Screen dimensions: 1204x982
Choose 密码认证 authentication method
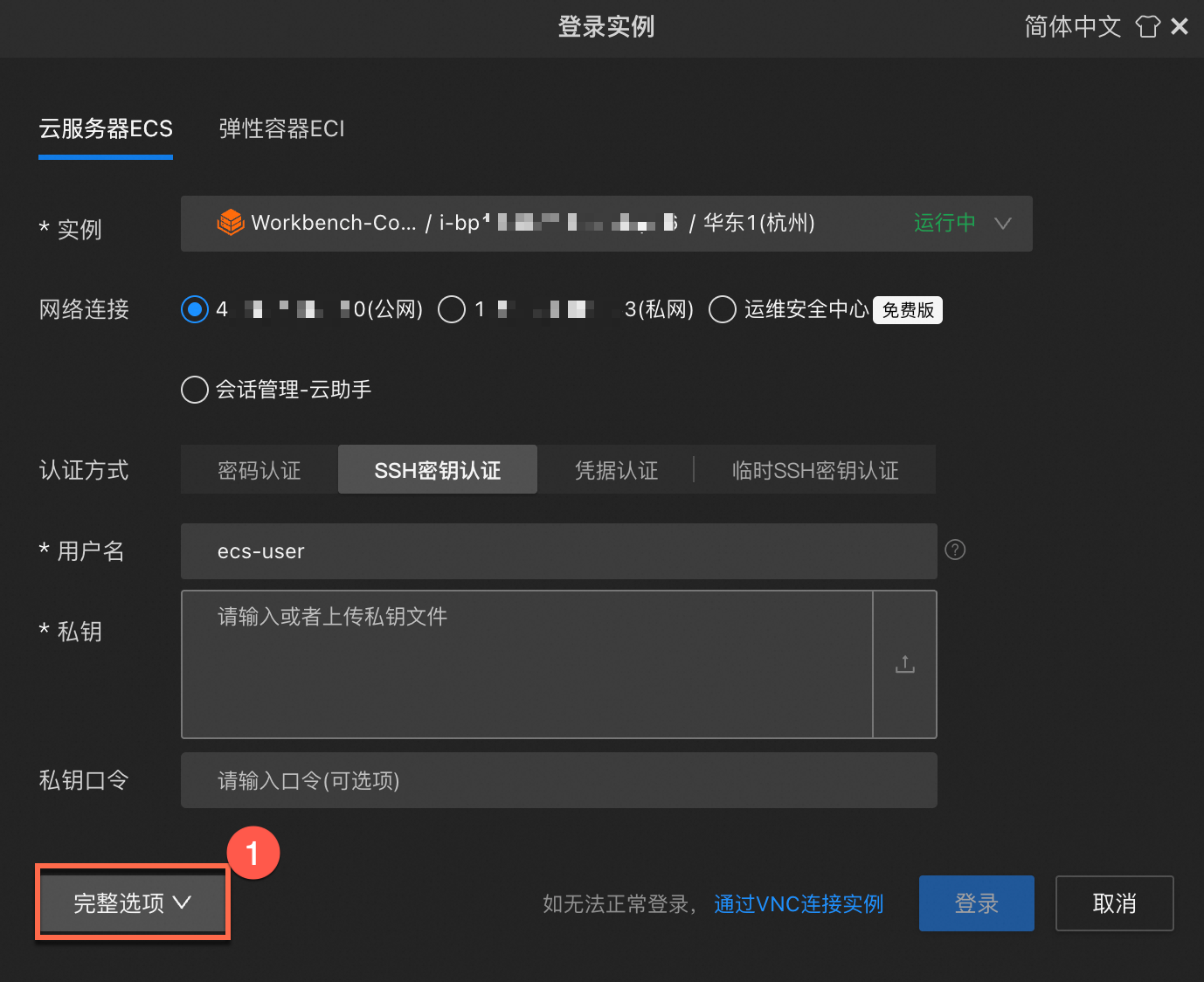click(x=259, y=470)
